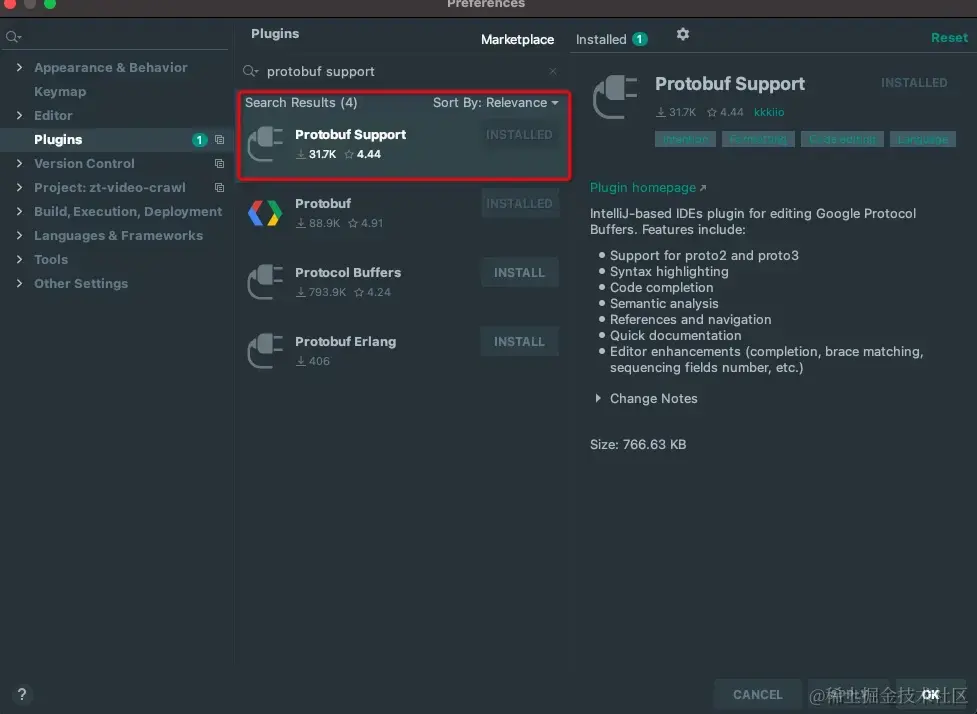The image size is (977, 714).
Task: Install the Protocol Buffers plugin
Action: click(519, 272)
